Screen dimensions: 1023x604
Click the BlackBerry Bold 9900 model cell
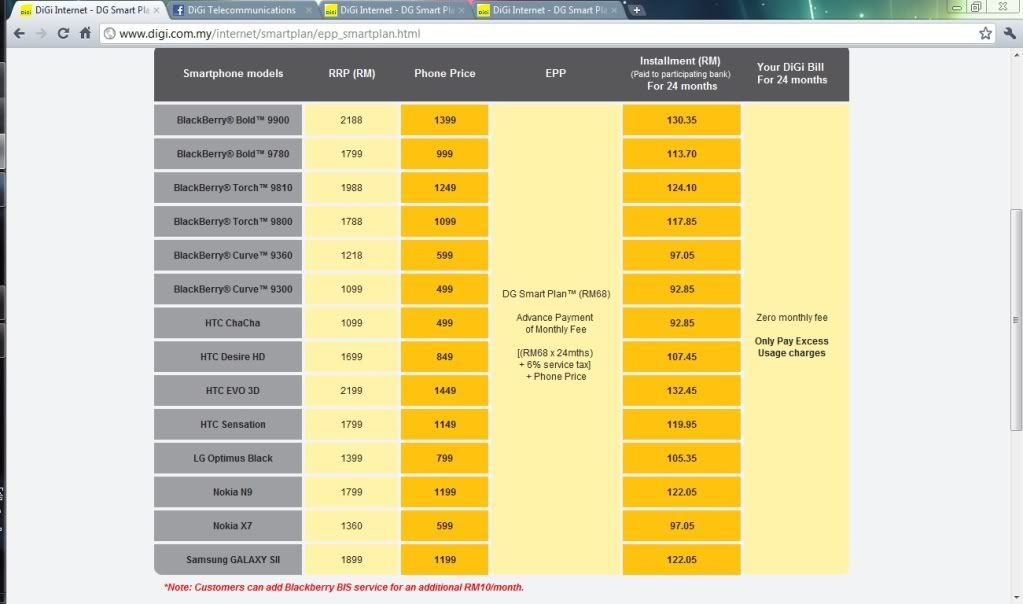click(x=229, y=120)
